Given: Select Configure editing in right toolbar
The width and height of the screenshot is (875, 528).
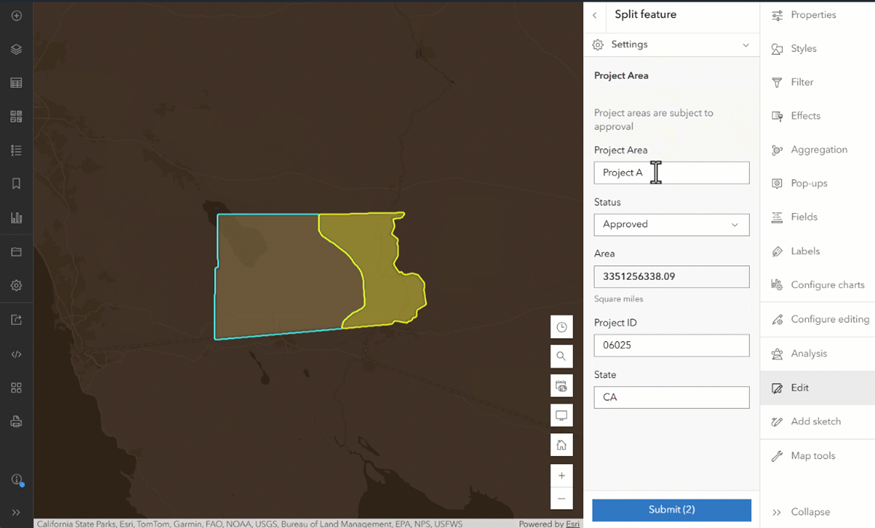Looking at the screenshot, I should coord(829,319).
